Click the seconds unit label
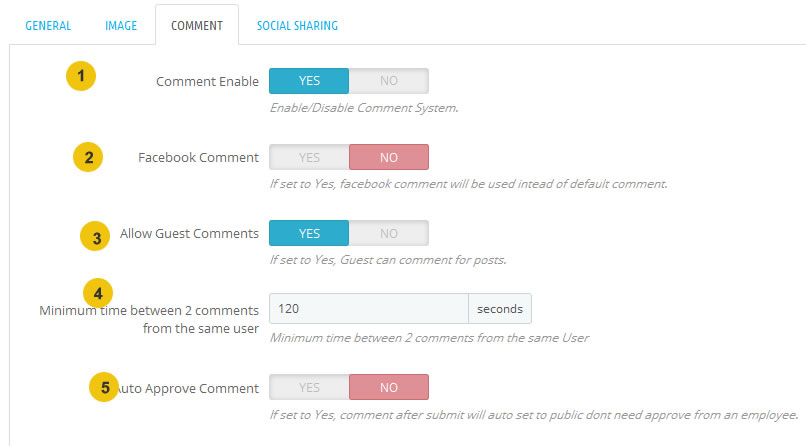 [x=500, y=309]
